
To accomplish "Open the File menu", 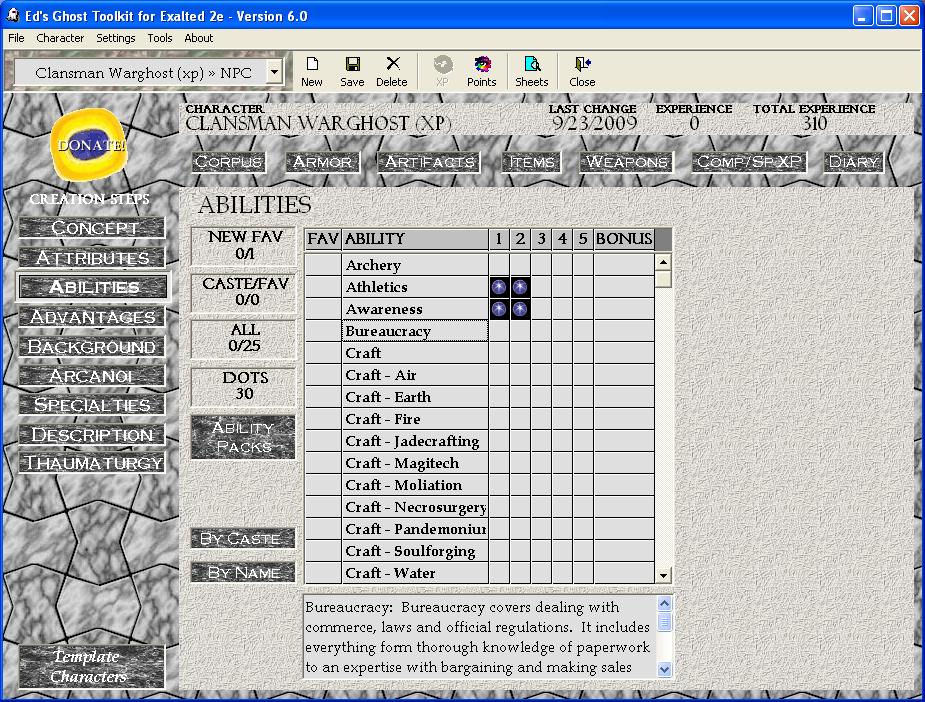I will (x=16, y=38).
